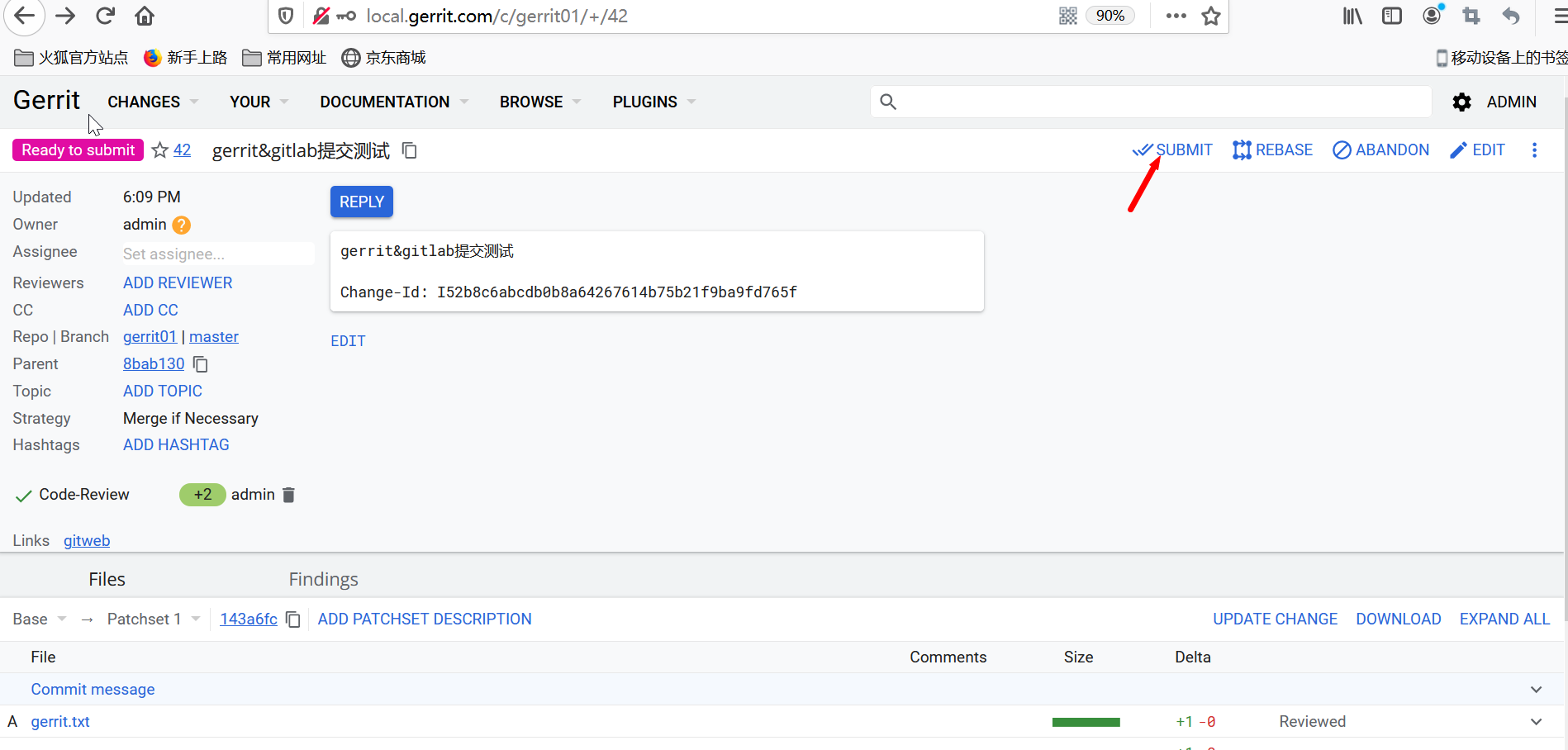Star change 42

click(160, 150)
